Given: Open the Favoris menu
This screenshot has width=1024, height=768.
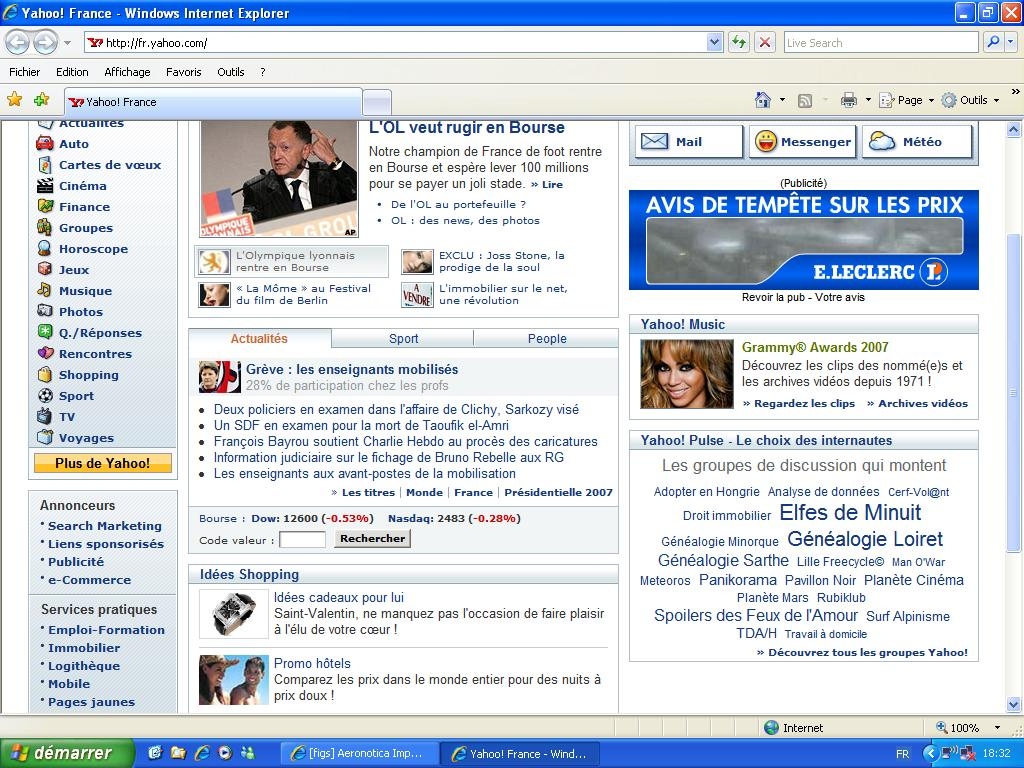Looking at the screenshot, I should pyautogui.click(x=184, y=72).
